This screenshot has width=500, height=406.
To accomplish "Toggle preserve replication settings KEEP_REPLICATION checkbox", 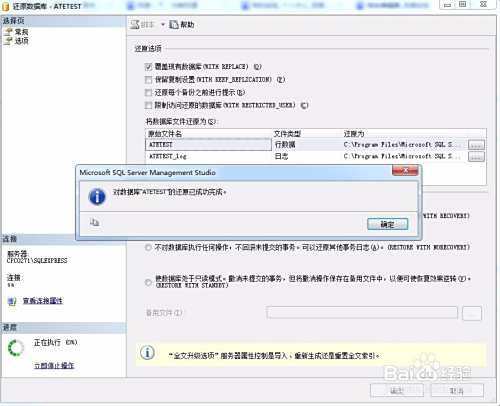I will (148, 80).
